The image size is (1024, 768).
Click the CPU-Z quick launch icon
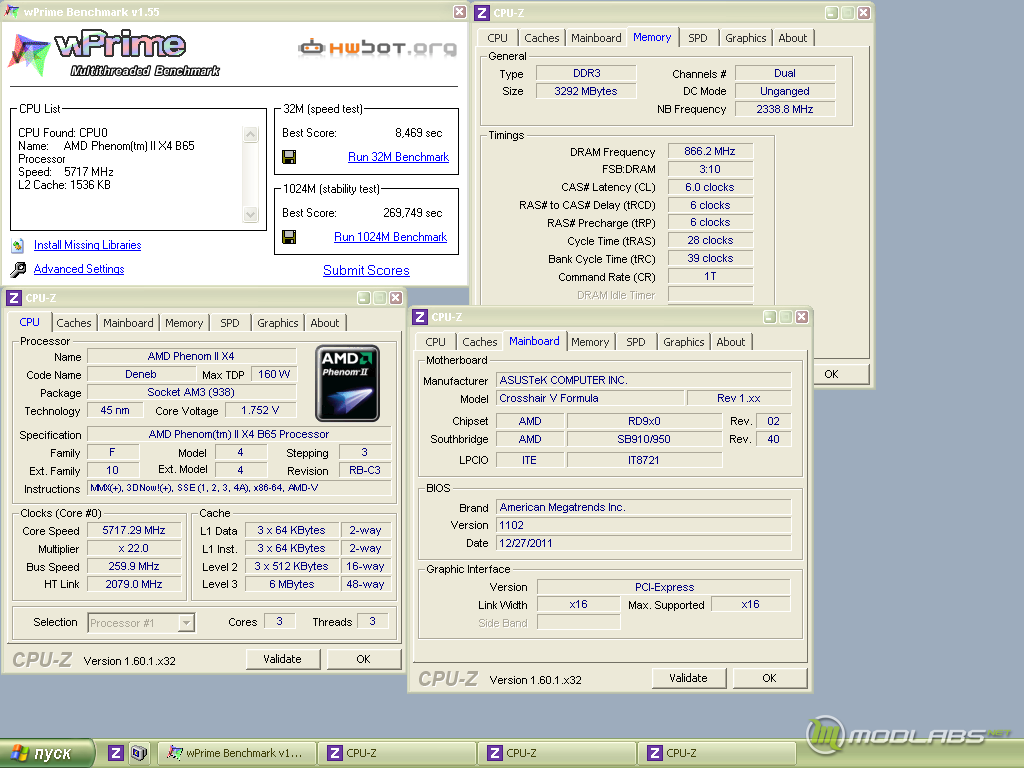click(116, 753)
